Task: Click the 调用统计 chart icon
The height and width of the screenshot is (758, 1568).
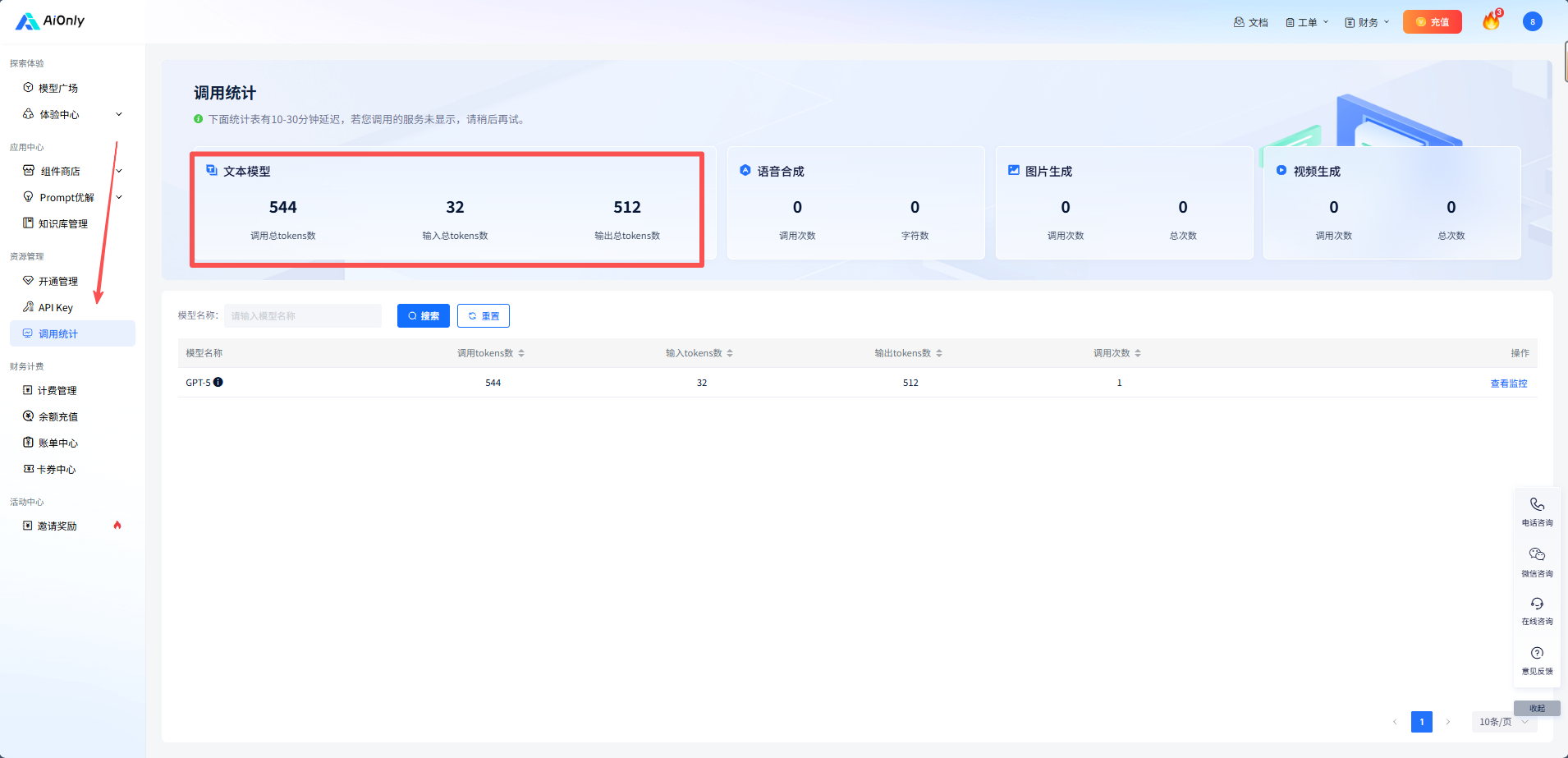Action: [28, 333]
